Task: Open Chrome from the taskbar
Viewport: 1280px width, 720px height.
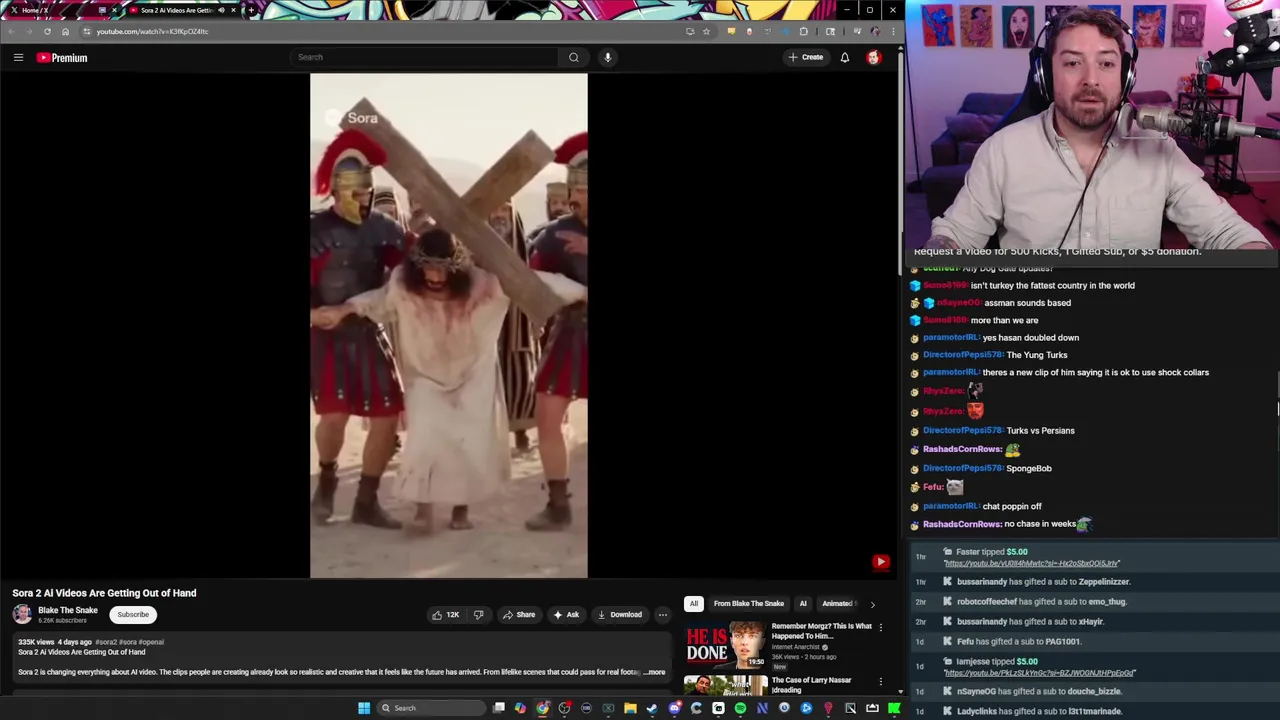Action: pyautogui.click(x=542, y=708)
